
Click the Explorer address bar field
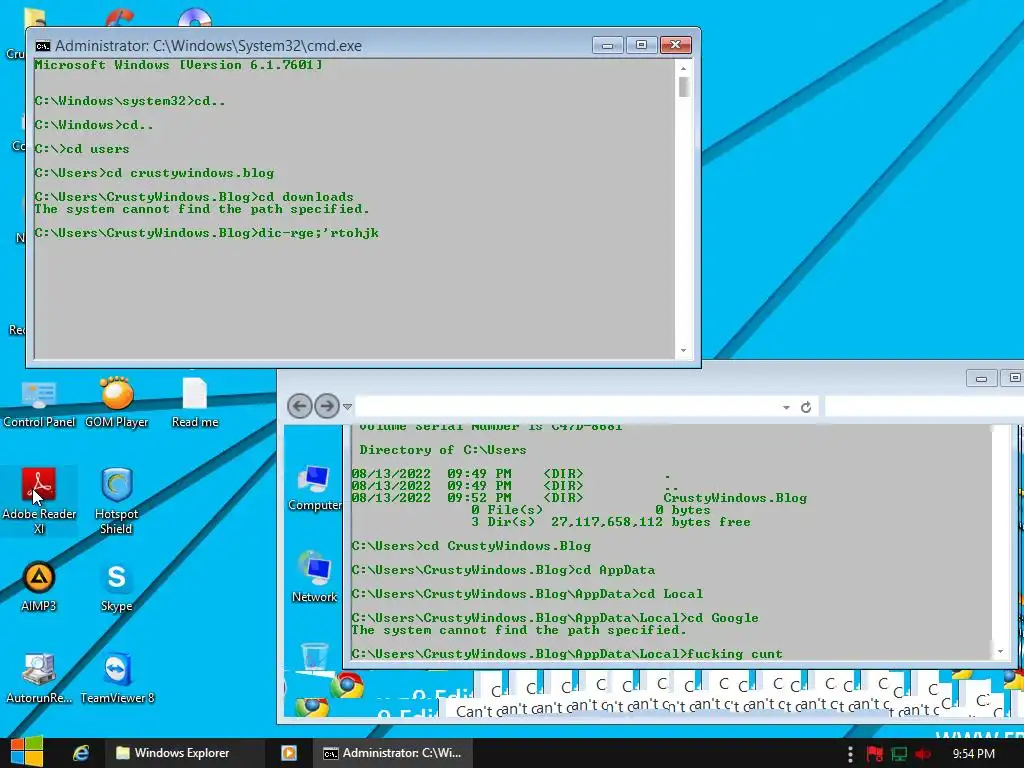568,407
